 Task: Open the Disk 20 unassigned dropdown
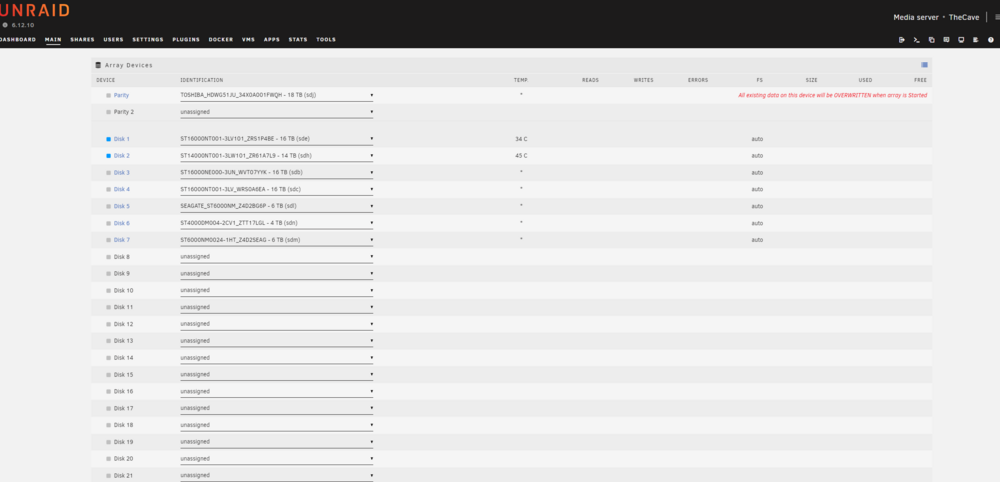(x=277, y=459)
